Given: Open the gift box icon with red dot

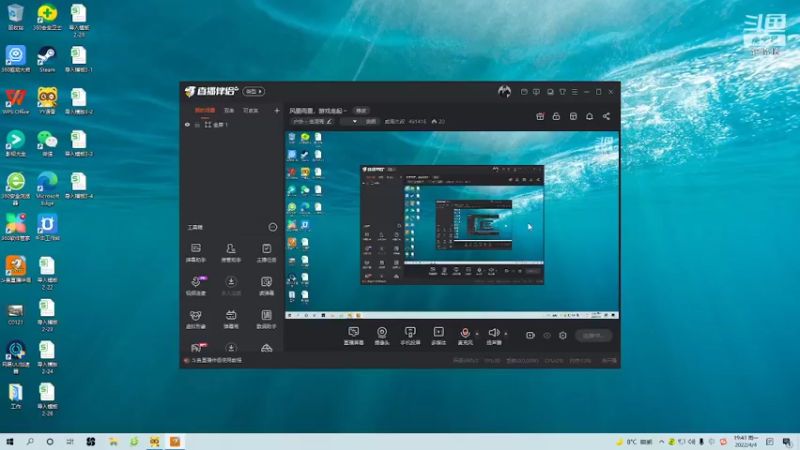Looking at the screenshot, I should pyautogui.click(x=540, y=116).
